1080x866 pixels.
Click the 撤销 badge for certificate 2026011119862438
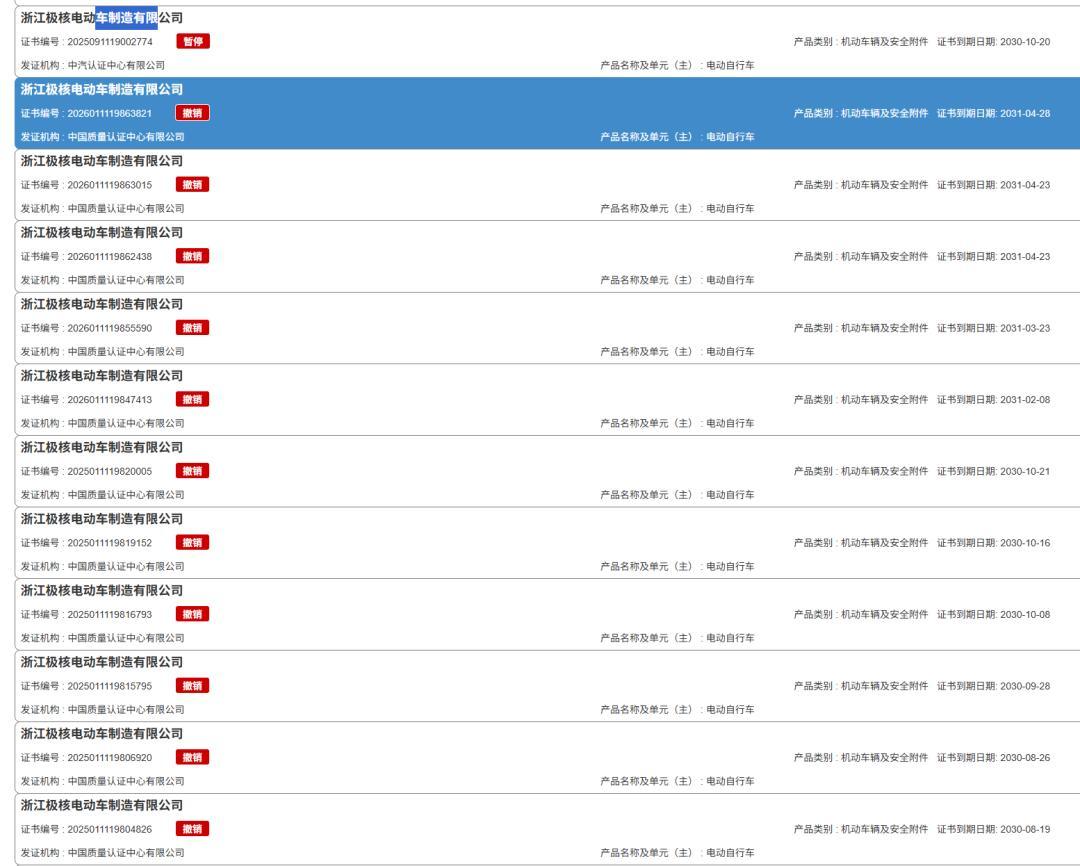coord(192,256)
